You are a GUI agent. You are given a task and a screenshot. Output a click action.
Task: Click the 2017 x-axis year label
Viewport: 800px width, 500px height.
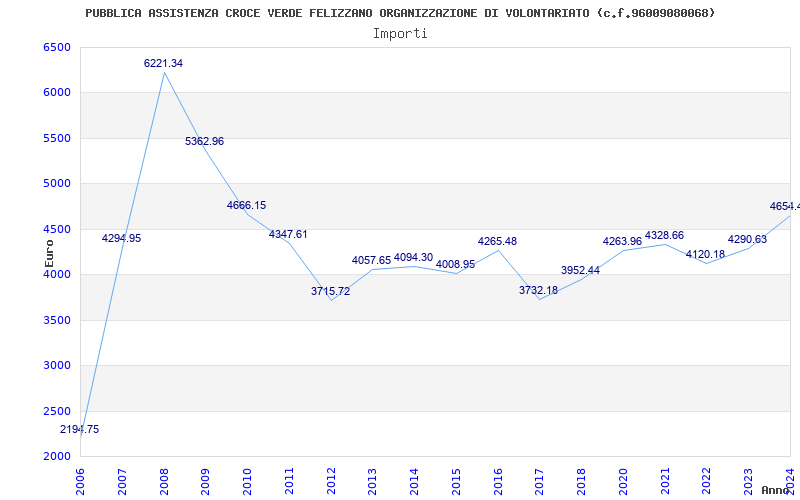click(x=539, y=481)
